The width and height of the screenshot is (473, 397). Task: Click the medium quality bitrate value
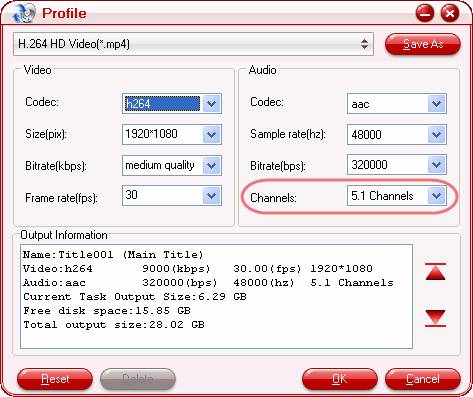tap(160, 165)
